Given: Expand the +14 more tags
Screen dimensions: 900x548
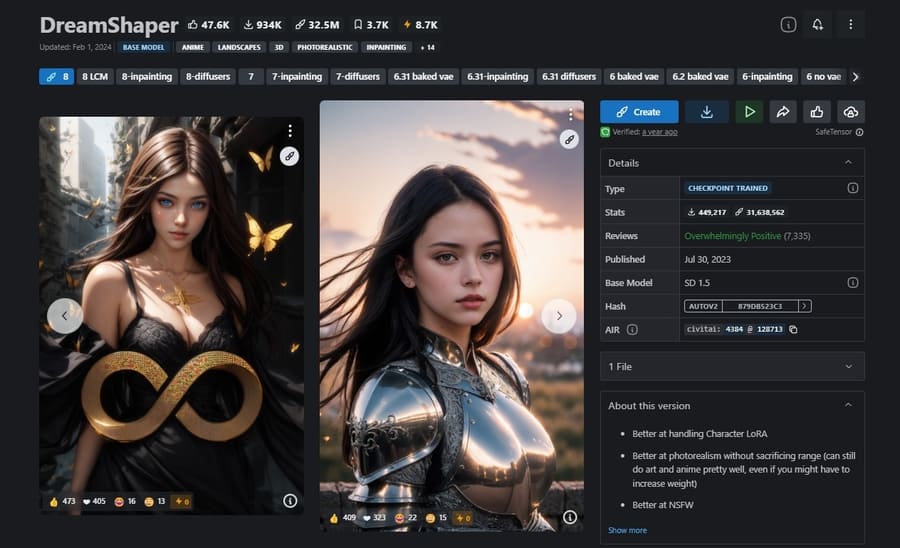Looking at the screenshot, I should coord(428,47).
